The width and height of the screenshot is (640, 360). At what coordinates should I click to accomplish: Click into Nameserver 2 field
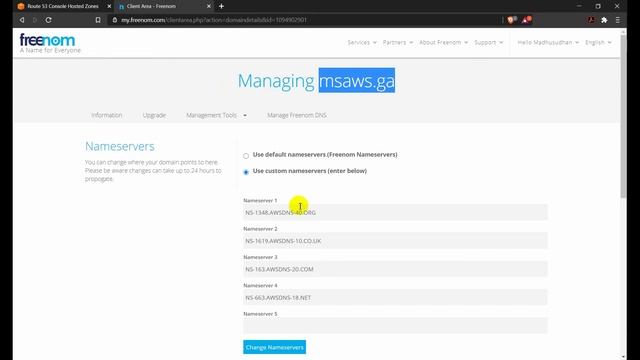click(395, 241)
